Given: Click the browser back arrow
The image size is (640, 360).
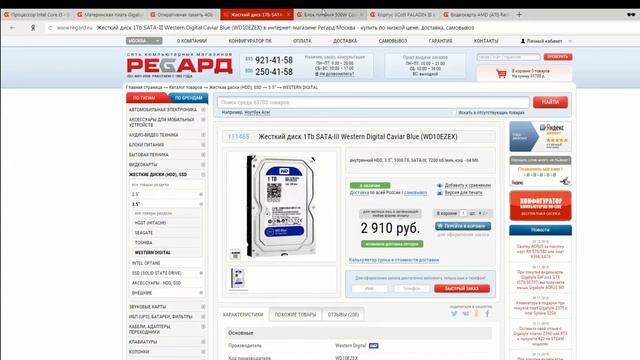Looking at the screenshot, I should (12, 28).
